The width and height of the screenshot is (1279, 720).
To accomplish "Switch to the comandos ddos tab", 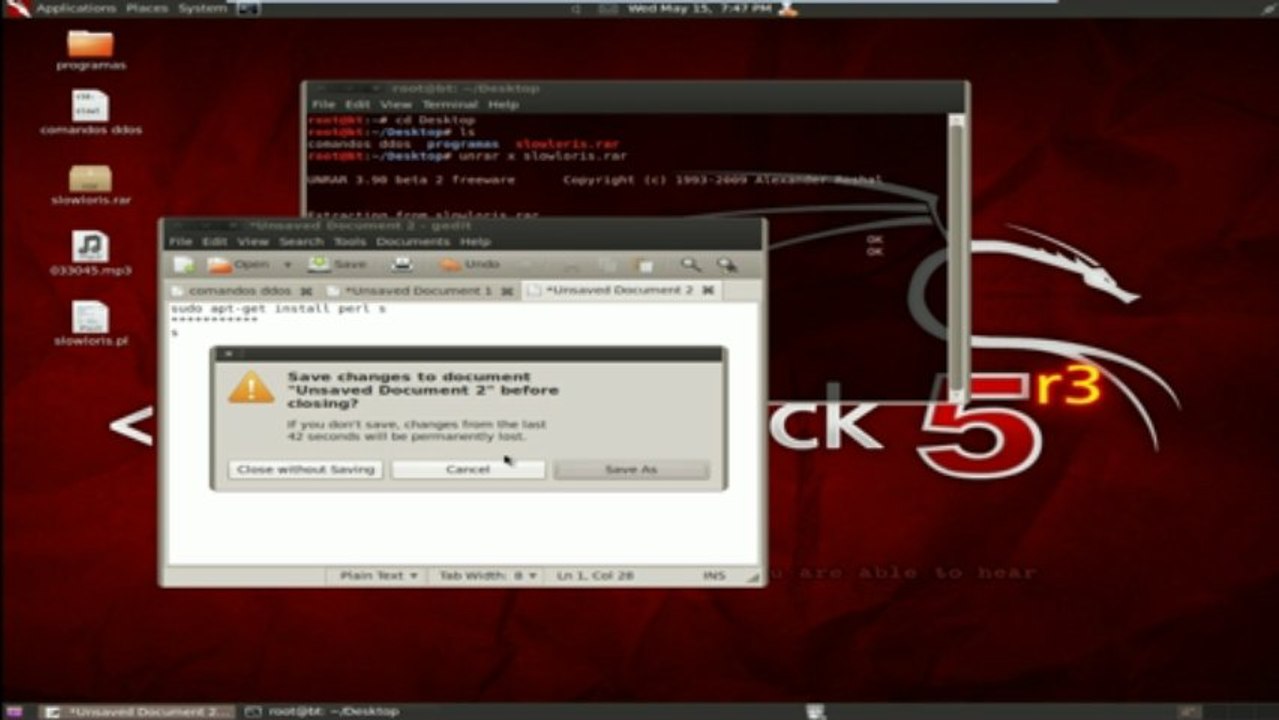I will 239,290.
